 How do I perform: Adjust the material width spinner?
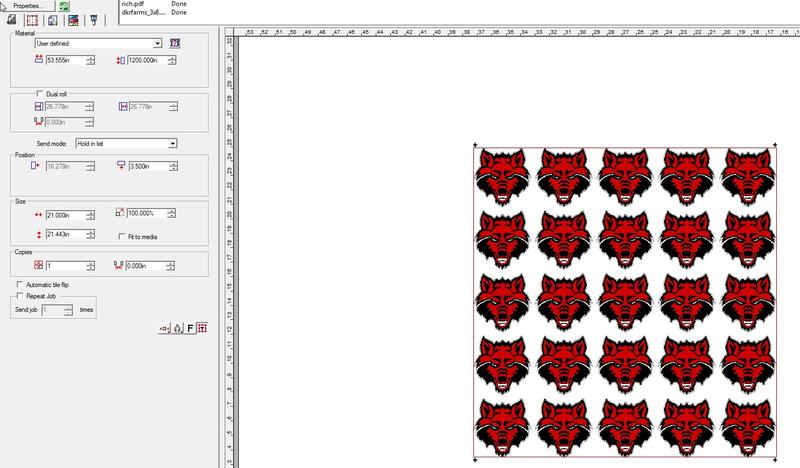(90, 60)
